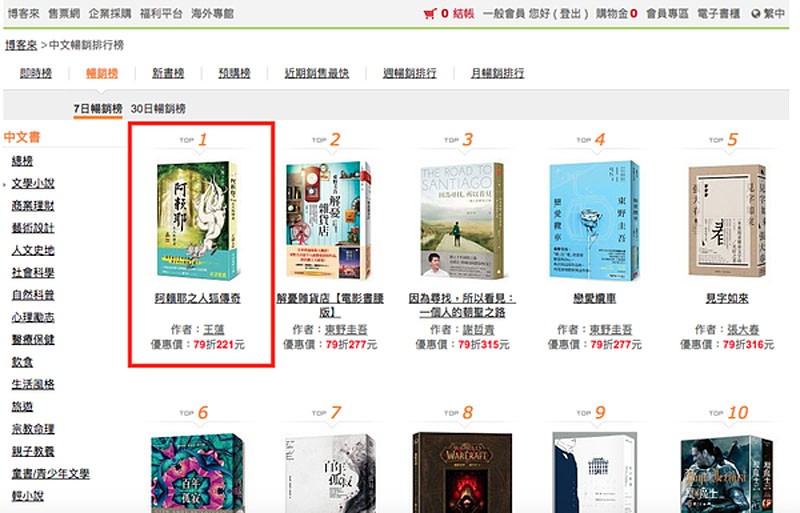
Task: Open 電子書櫃 in top navigation
Action: 718,14
